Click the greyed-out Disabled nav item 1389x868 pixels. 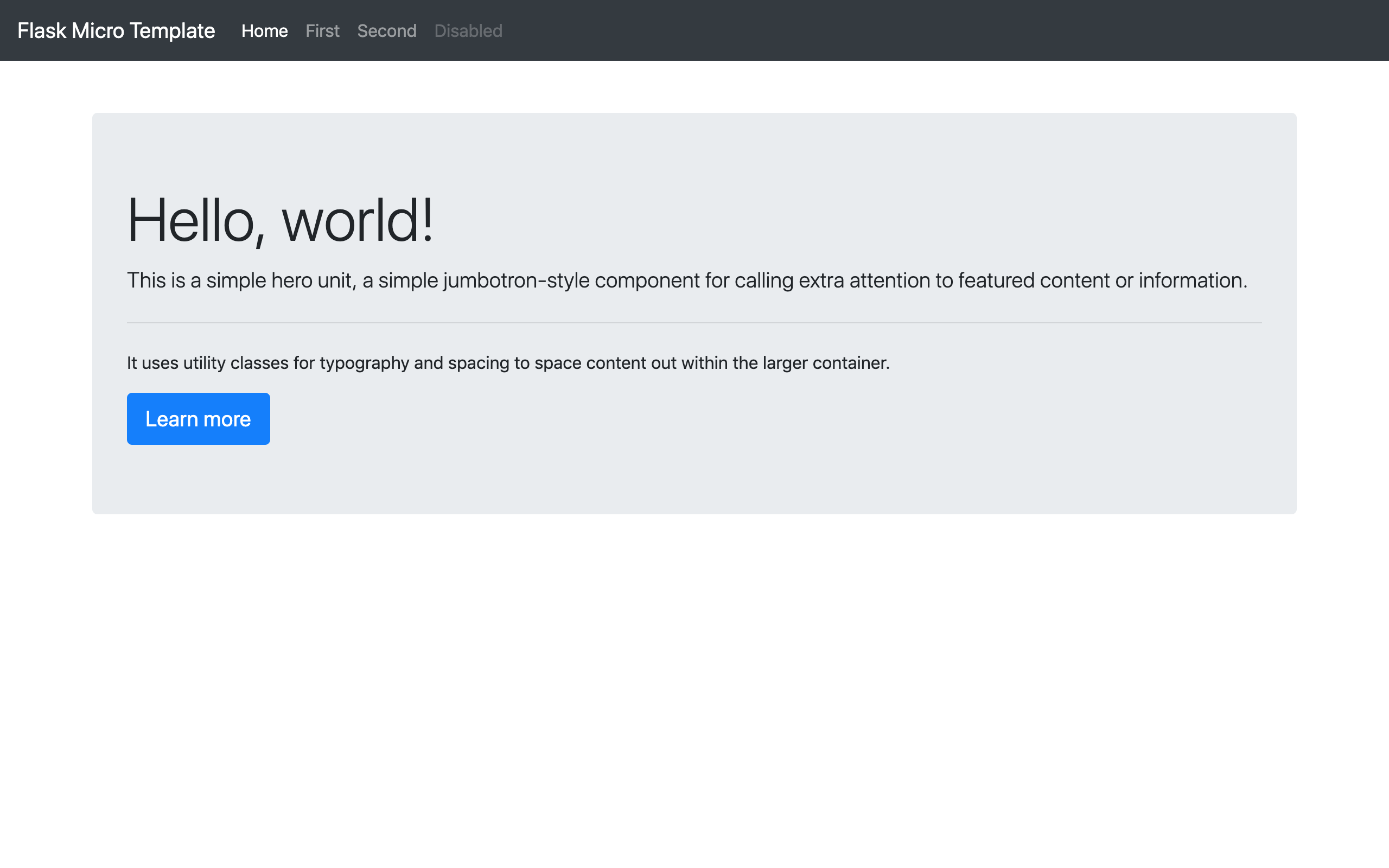(468, 30)
